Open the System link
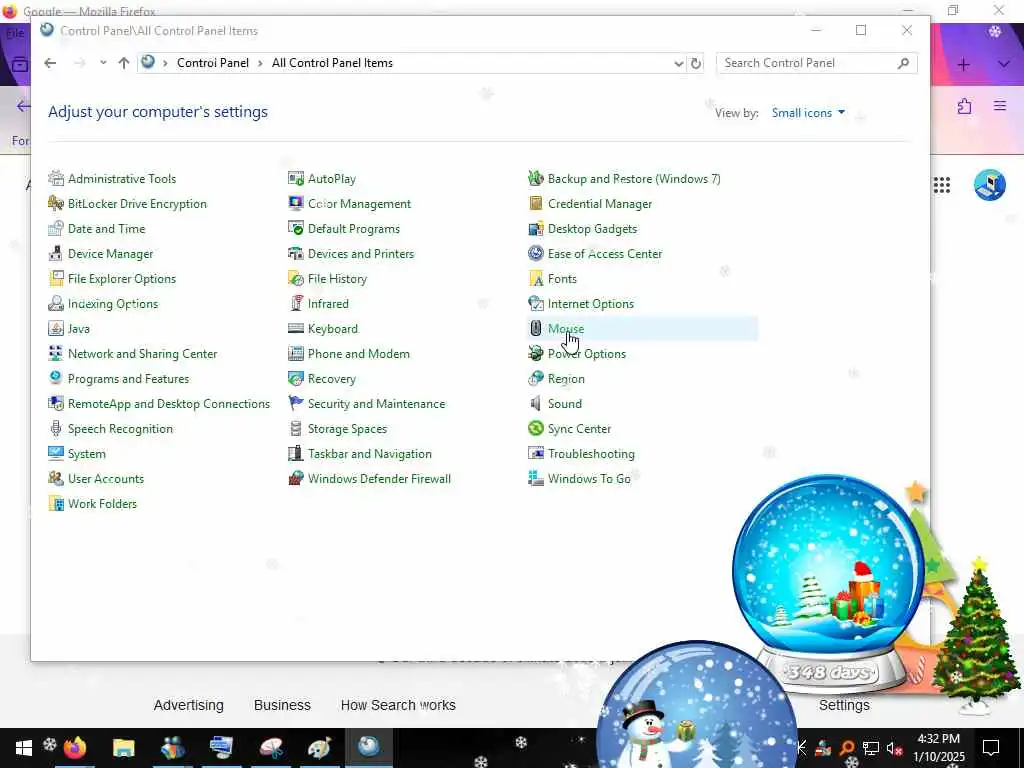Image resolution: width=1024 pixels, height=768 pixels. pyautogui.click(x=87, y=453)
